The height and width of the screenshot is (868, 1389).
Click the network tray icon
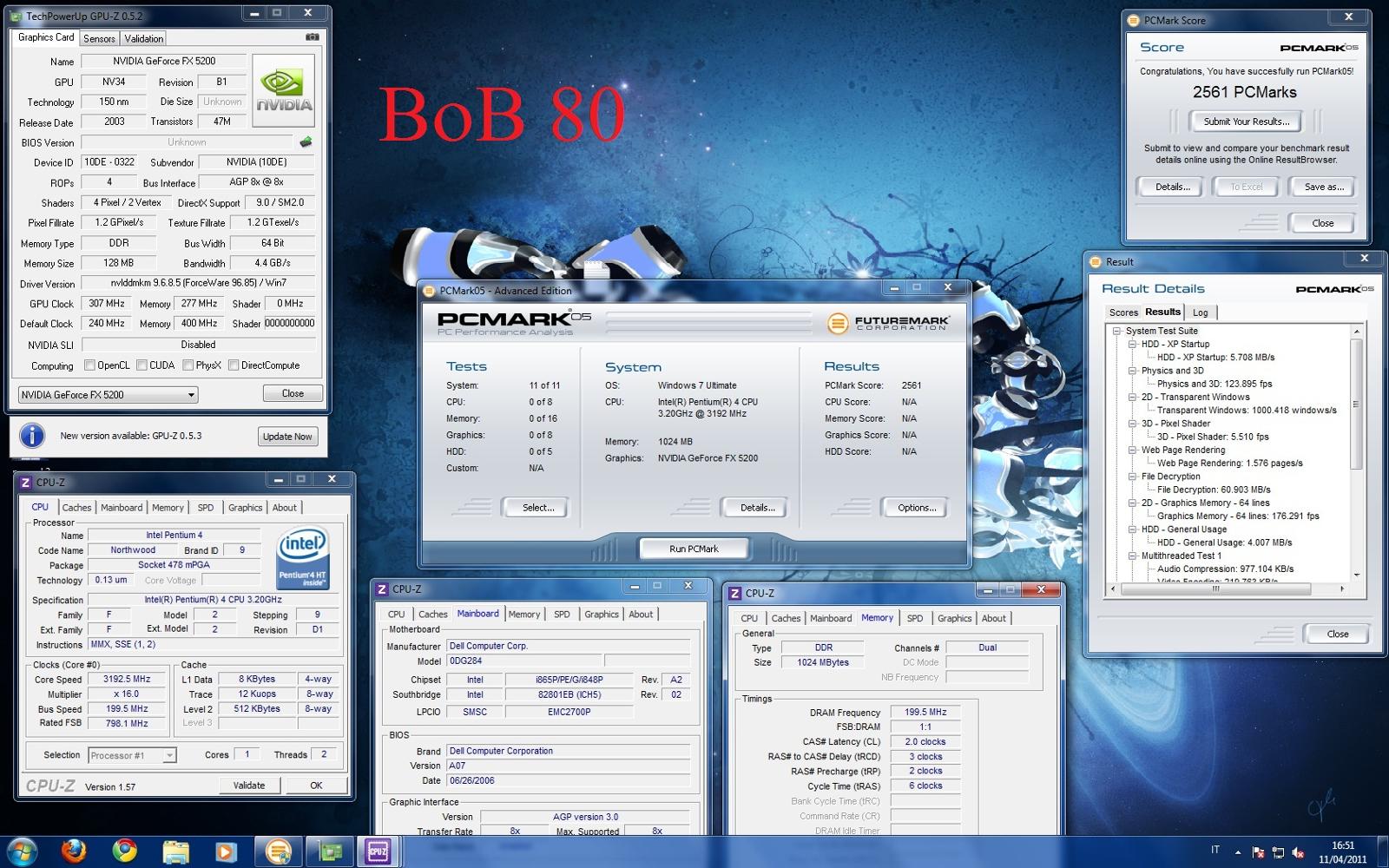[1278, 852]
